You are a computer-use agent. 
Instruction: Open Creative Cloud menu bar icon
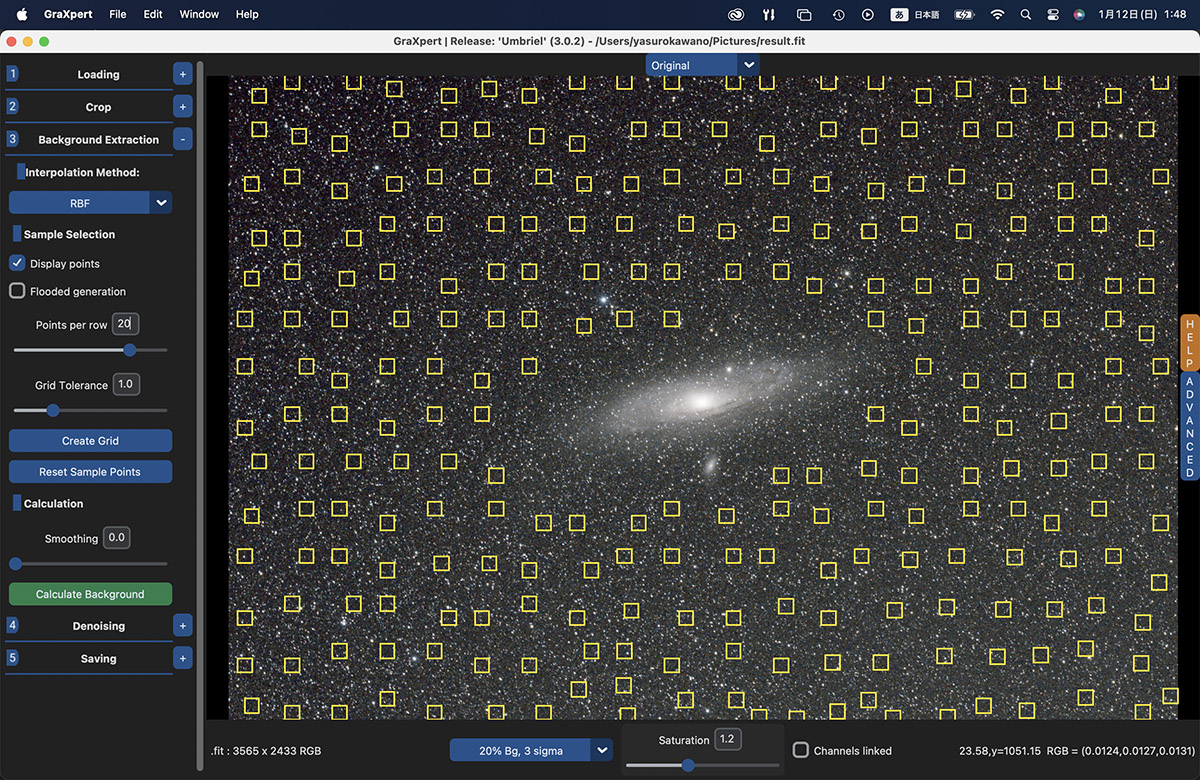coord(737,14)
